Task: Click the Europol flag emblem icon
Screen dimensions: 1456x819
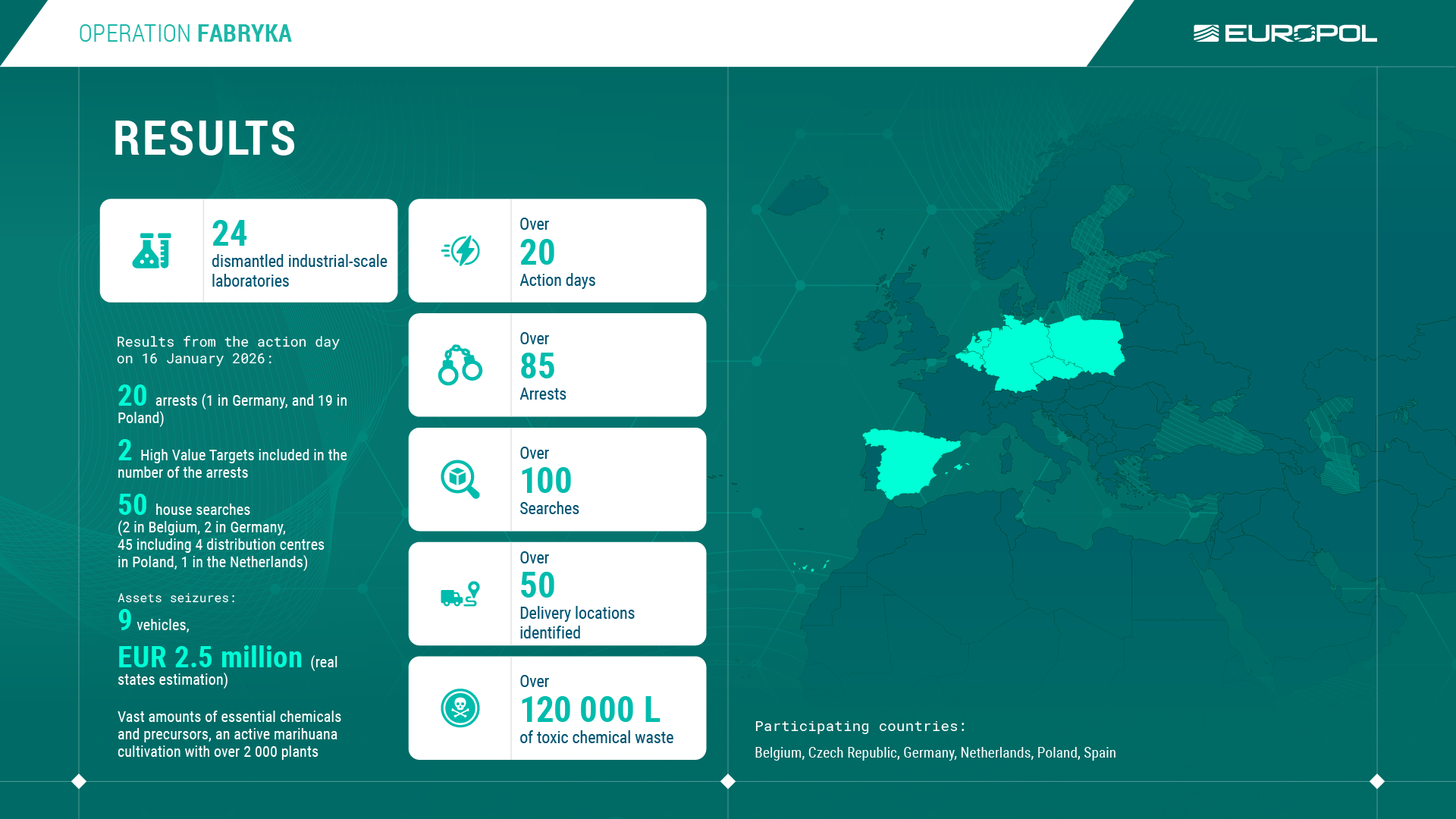Action: 1207,33
